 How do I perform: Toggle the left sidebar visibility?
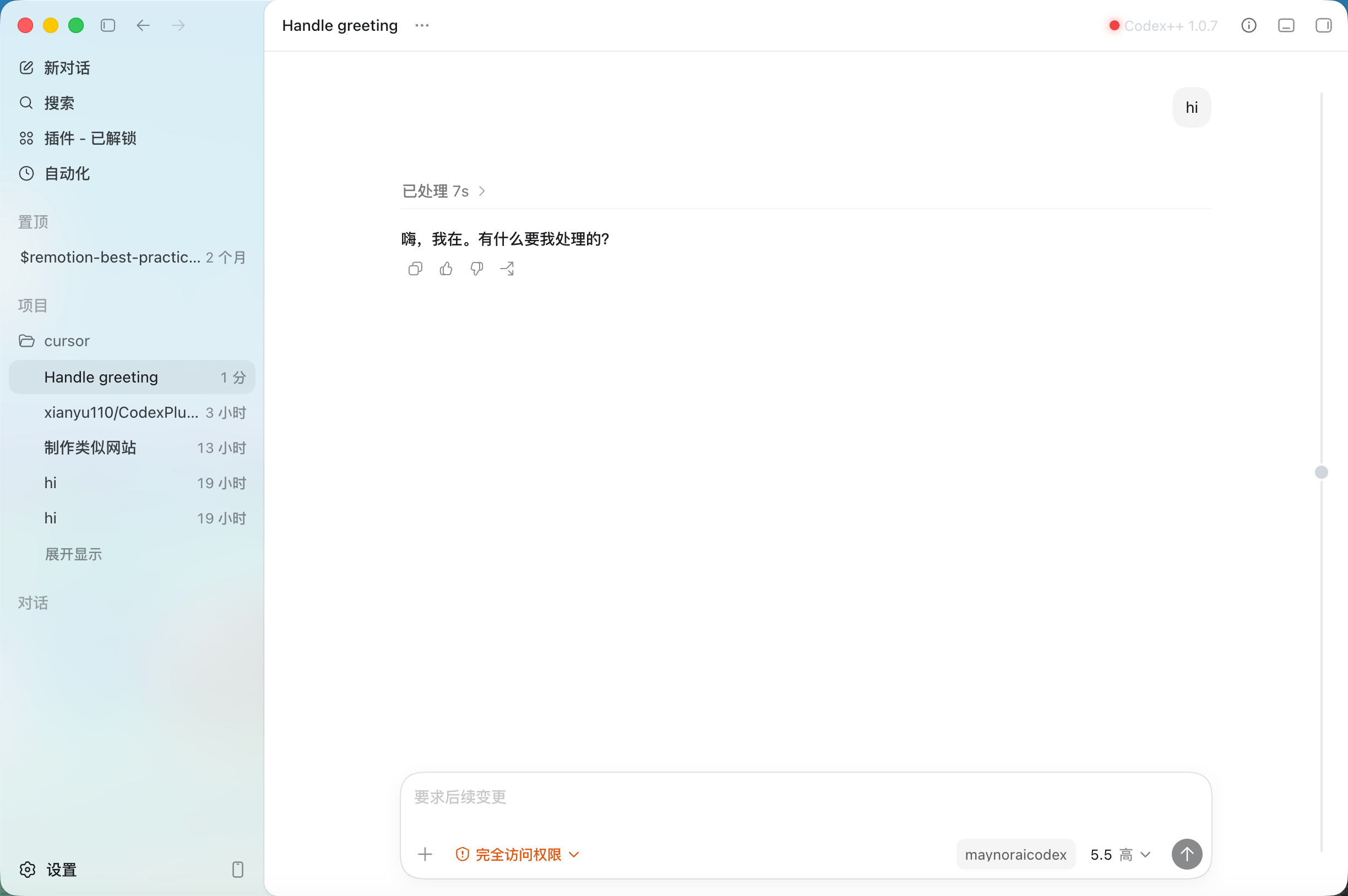(x=108, y=26)
